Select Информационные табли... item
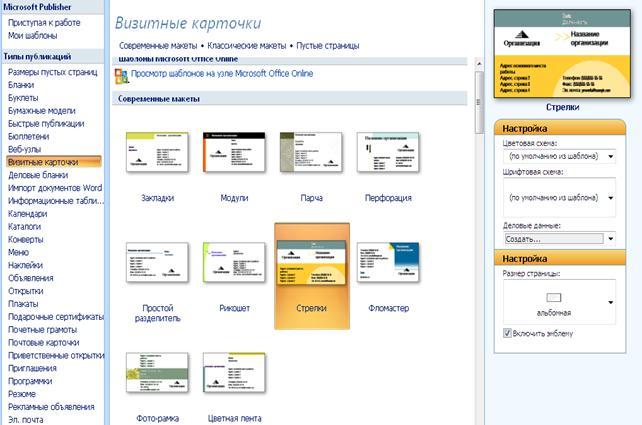642x425 pixels. point(56,201)
